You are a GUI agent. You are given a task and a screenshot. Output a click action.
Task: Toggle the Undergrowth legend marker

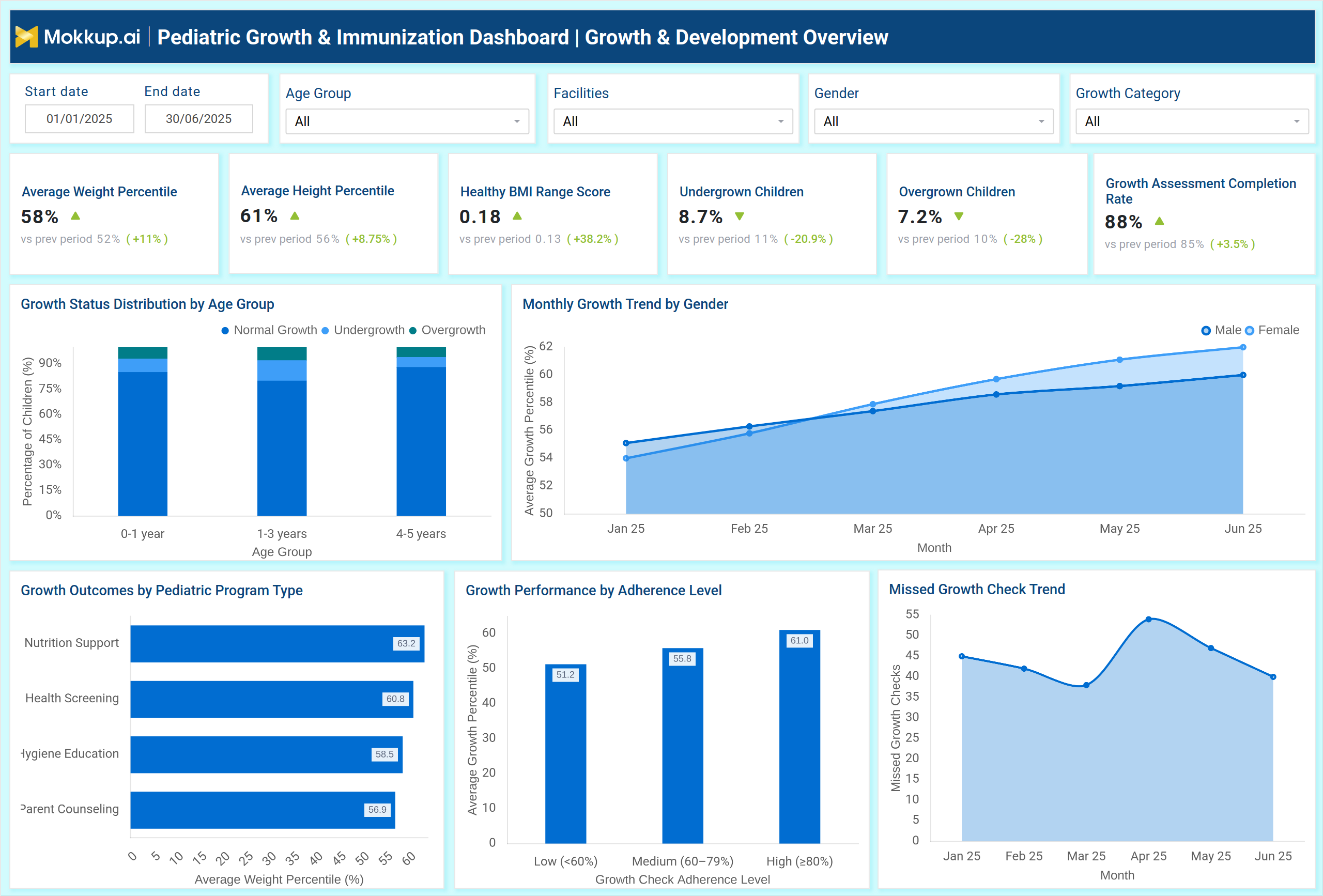[325, 331]
